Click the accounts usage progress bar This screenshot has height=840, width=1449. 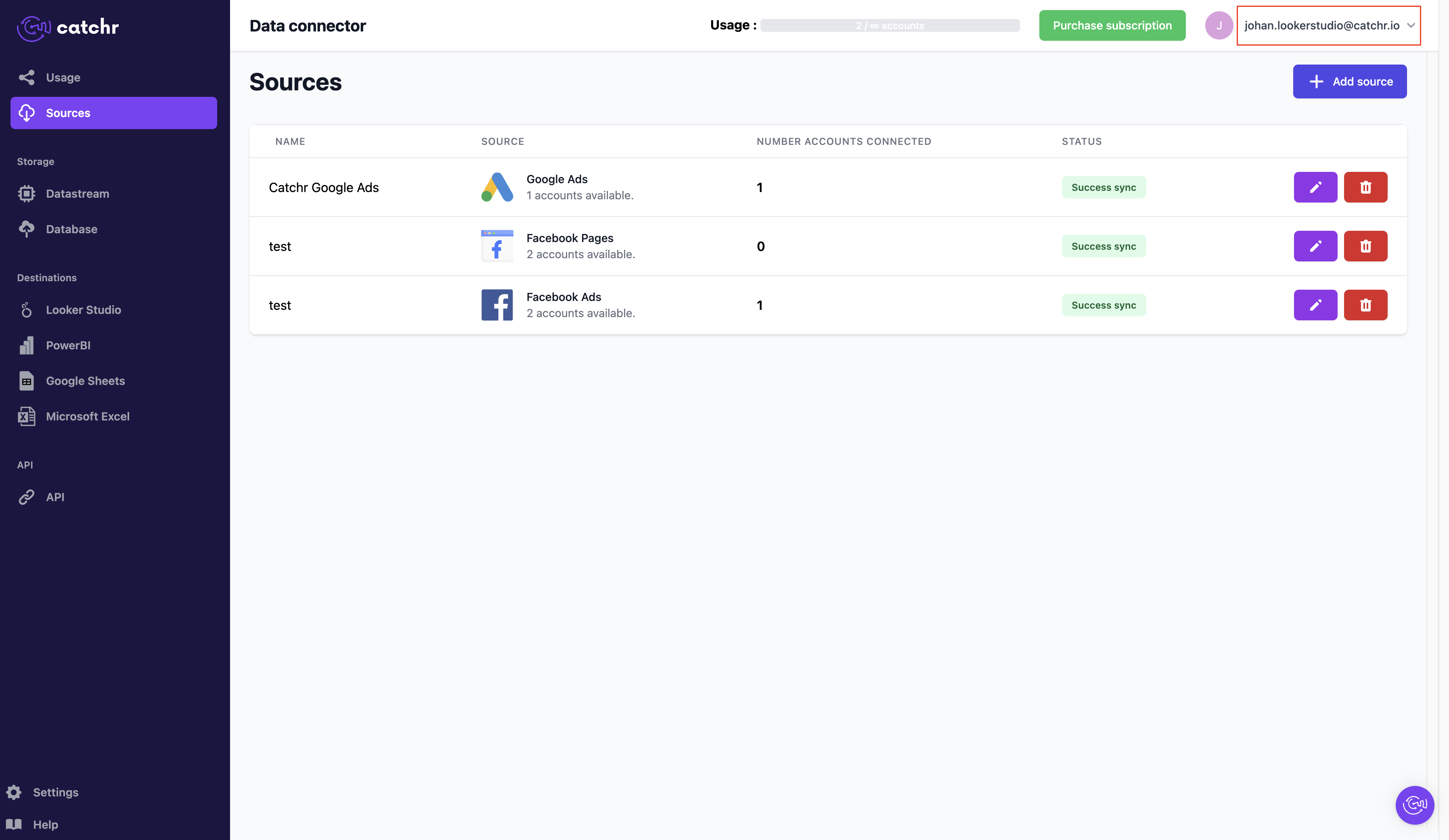tap(889, 25)
